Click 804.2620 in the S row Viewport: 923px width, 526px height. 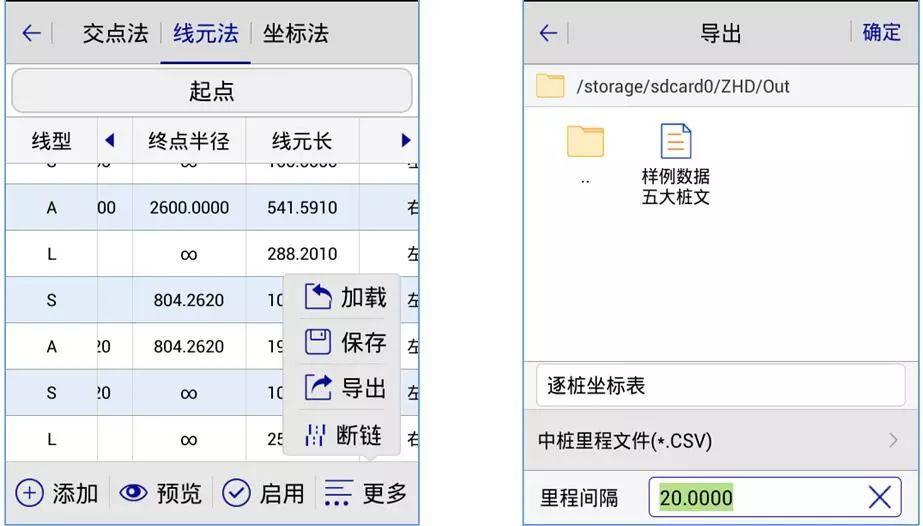pyautogui.click(x=189, y=300)
